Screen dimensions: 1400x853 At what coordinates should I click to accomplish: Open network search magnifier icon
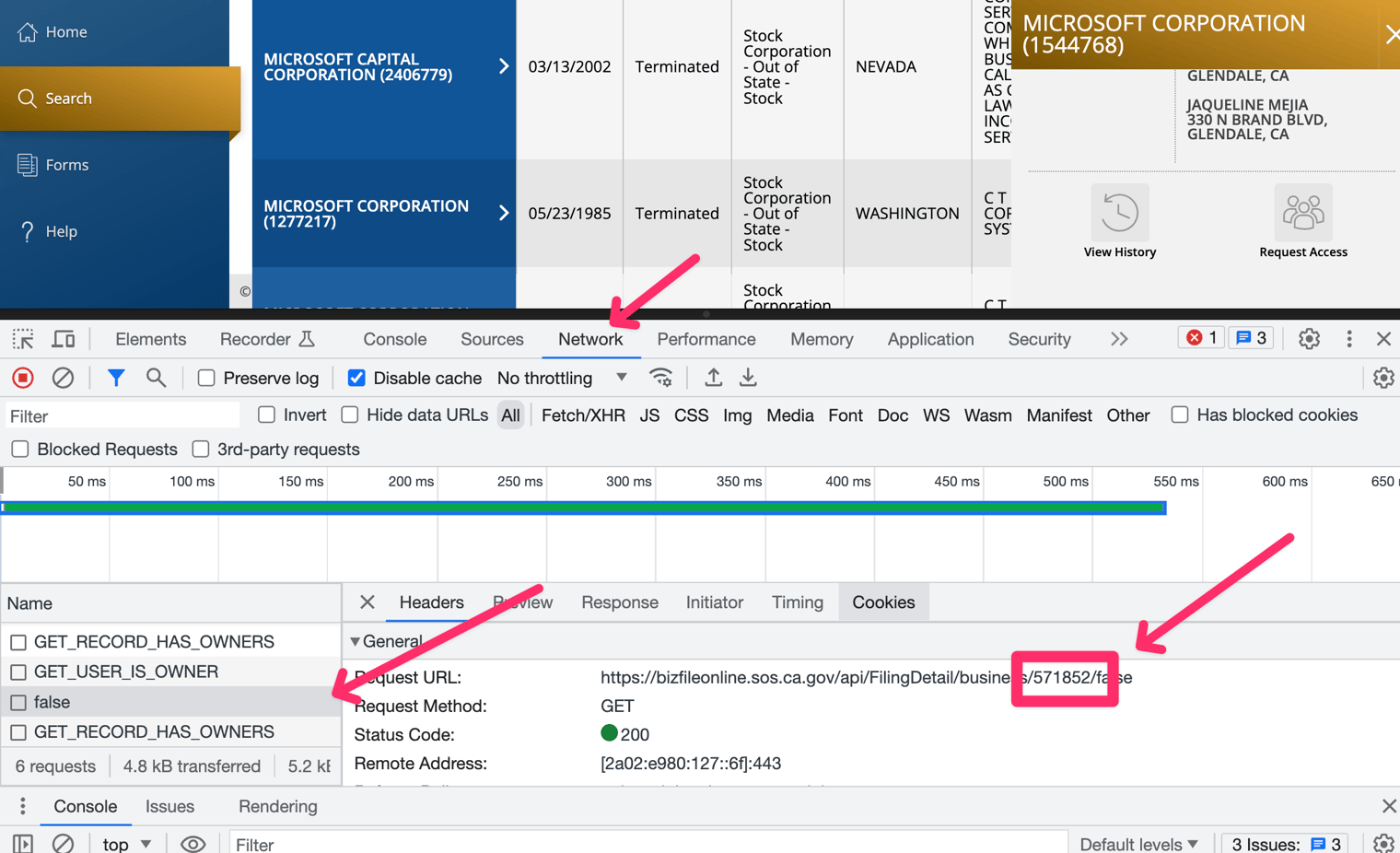pos(156,378)
